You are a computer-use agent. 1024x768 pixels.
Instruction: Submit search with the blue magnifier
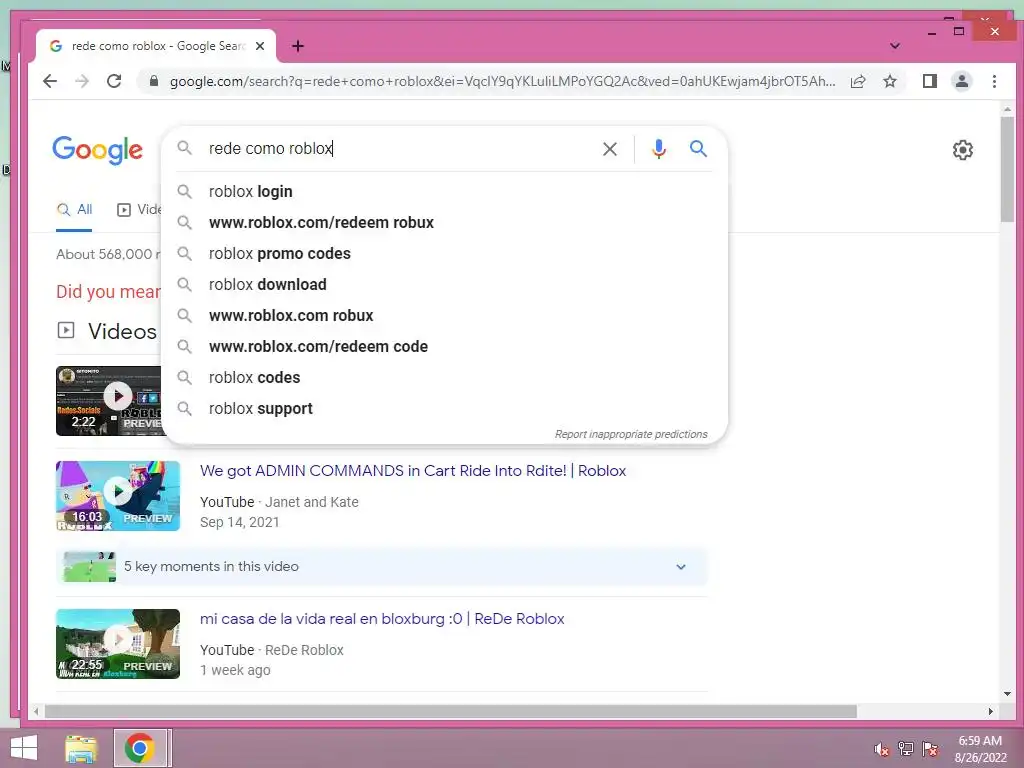coord(698,149)
